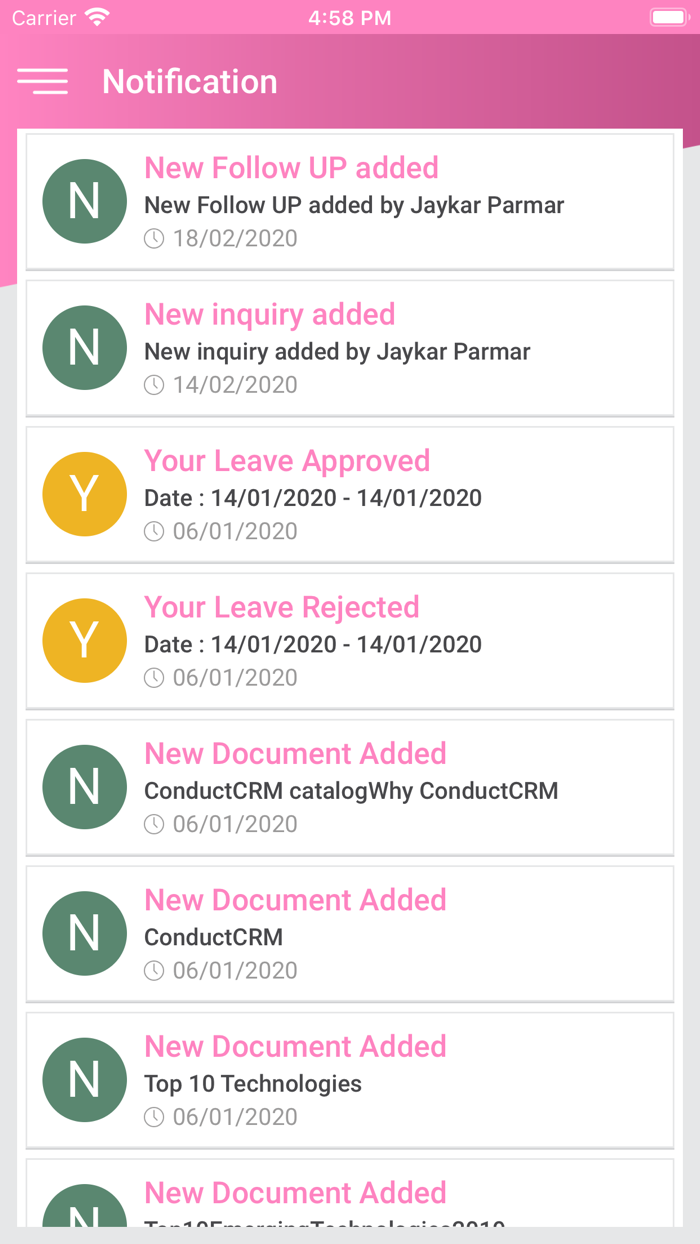This screenshot has width=700, height=1244.
Task: Click the N avatar beside New inquiry added
Action: (x=84, y=347)
